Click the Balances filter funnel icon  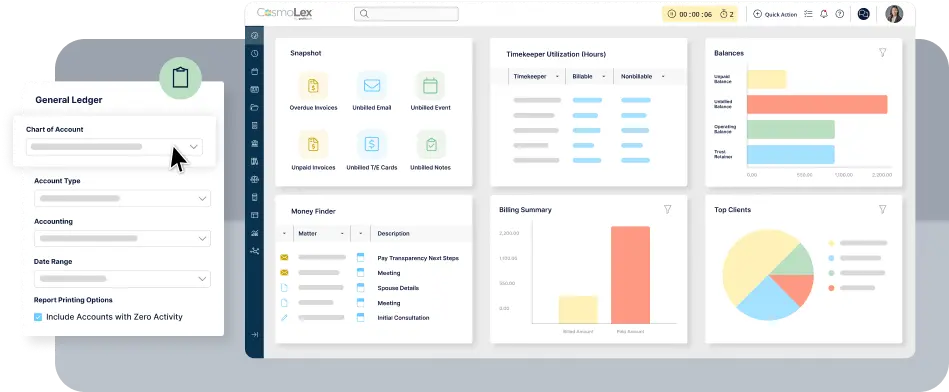tap(882, 53)
